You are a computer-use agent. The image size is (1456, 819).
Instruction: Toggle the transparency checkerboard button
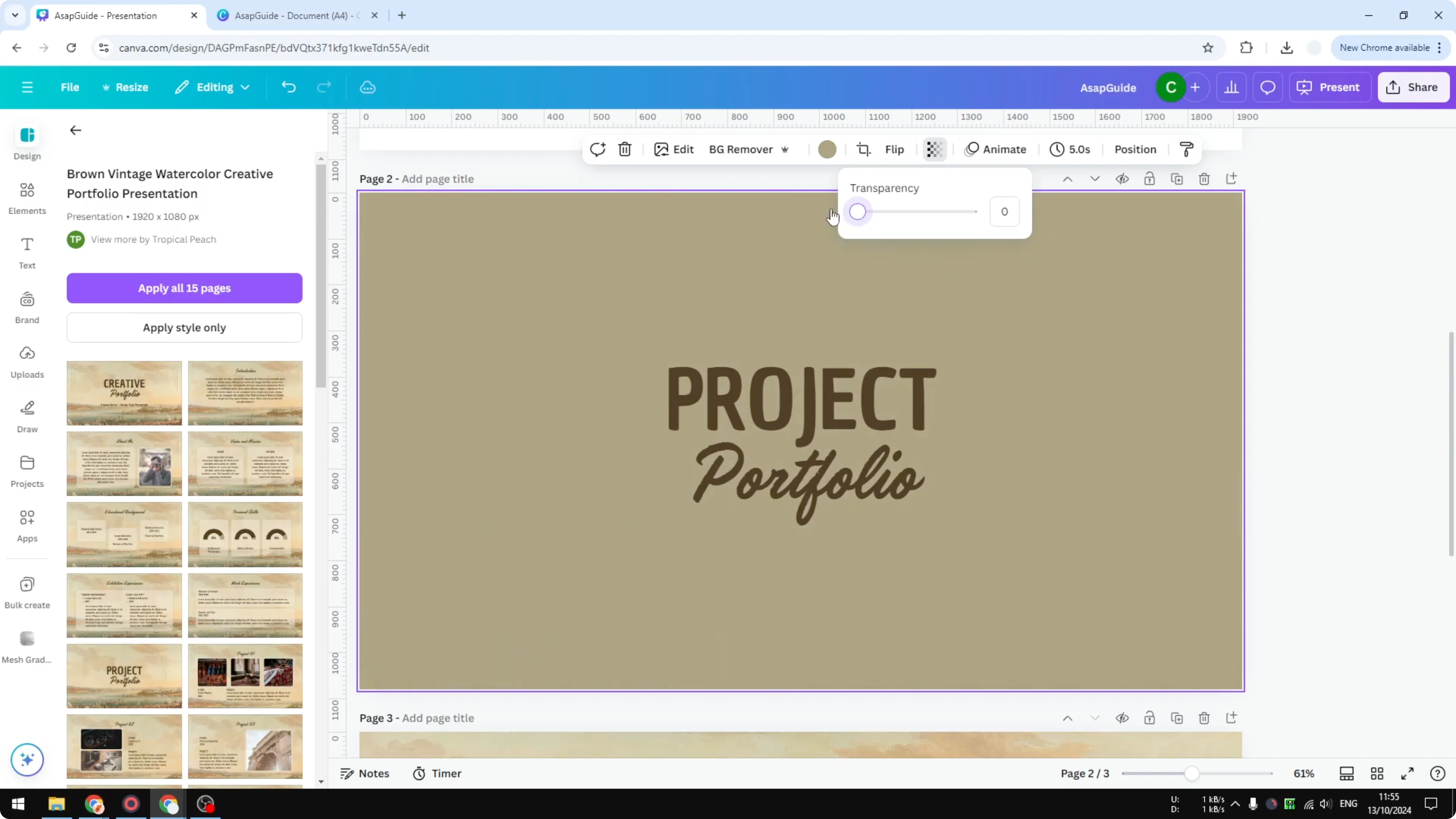pos(934,149)
